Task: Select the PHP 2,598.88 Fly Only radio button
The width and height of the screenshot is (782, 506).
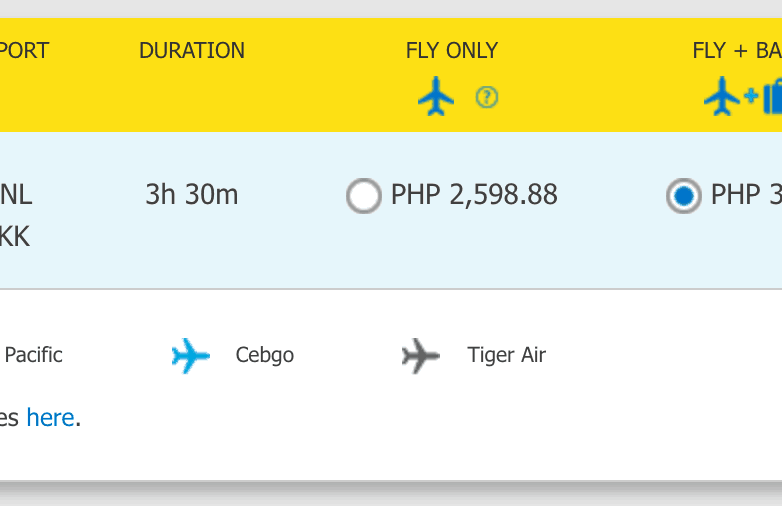Action: pyautogui.click(x=364, y=196)
